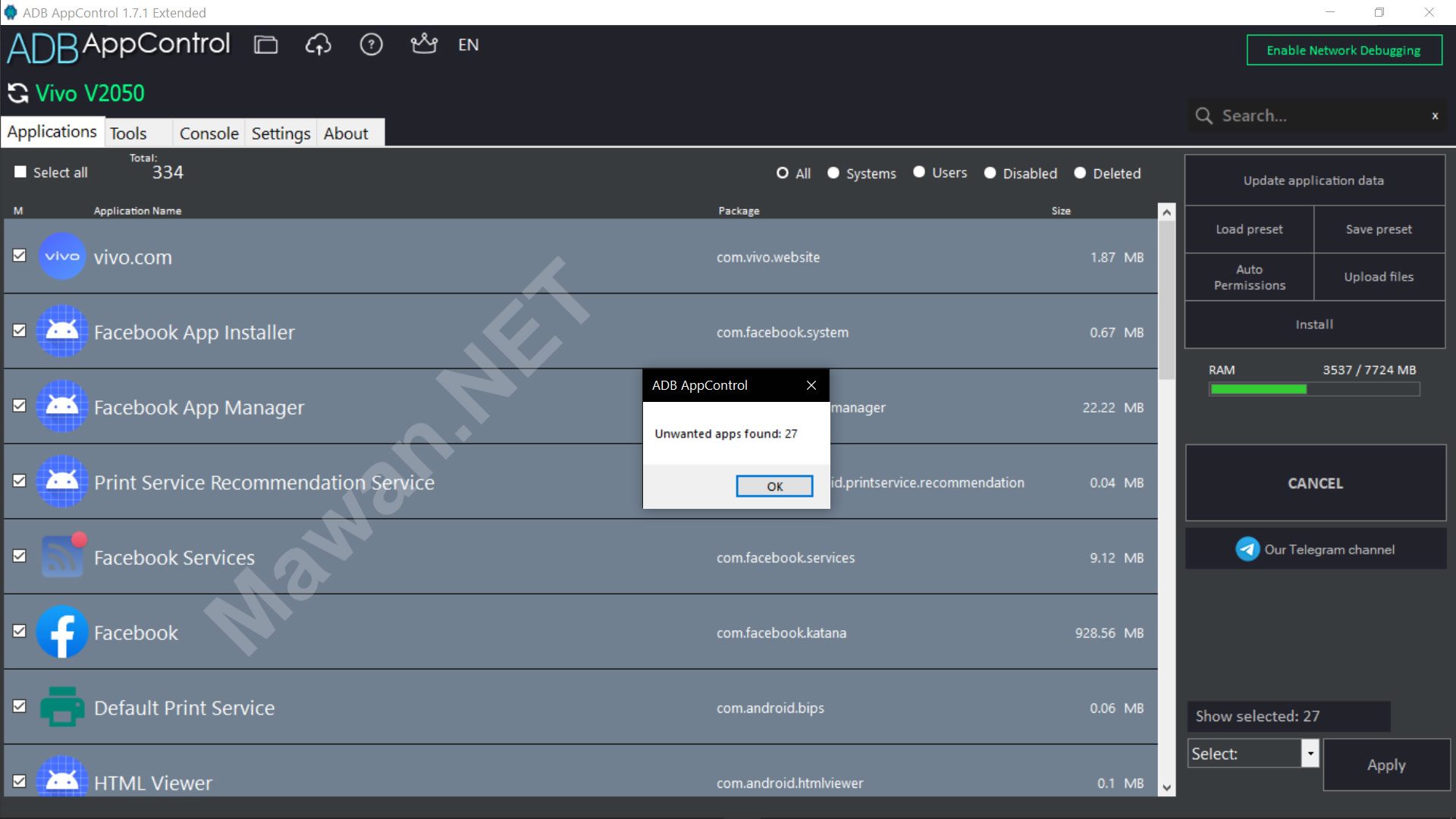Click the cloud upload icon
The height and width of the screenshot is (819, 1456).
pos(318,45)
